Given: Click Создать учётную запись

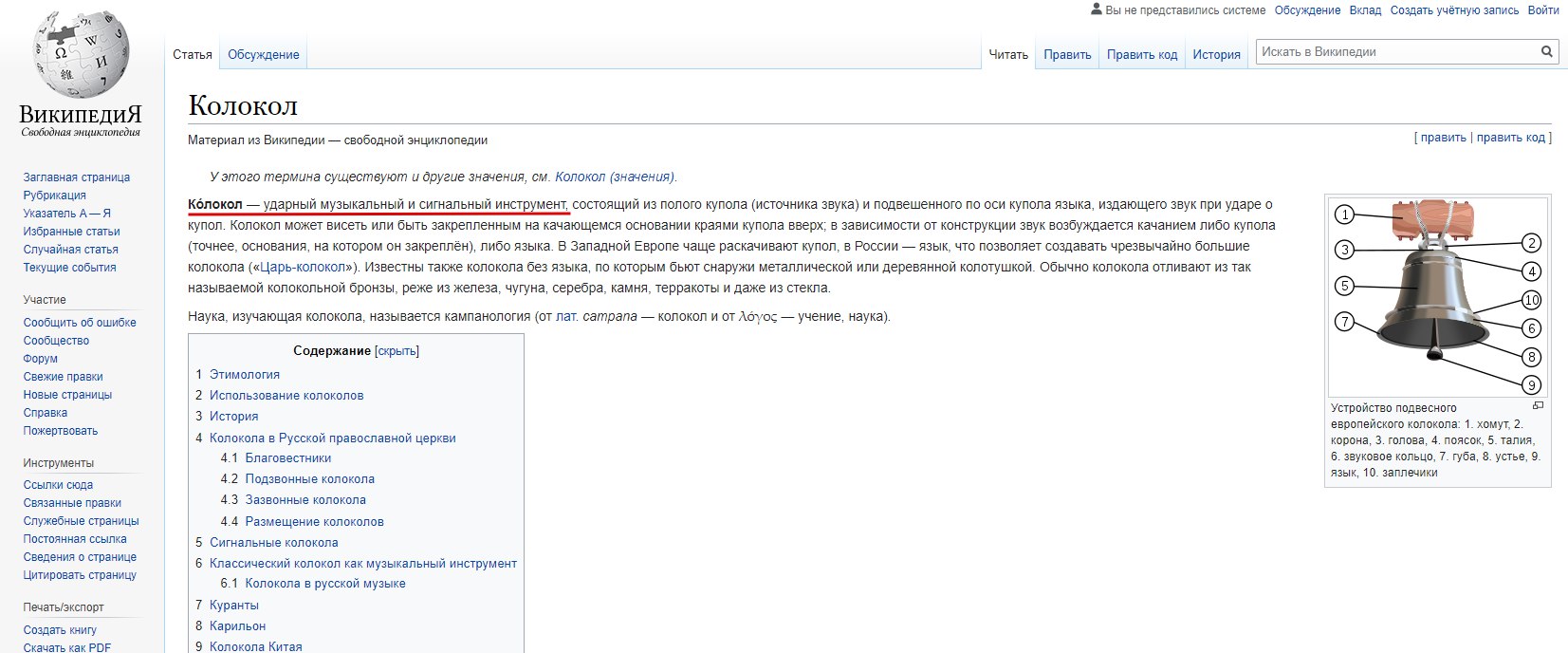Looking at the screenshot, I should click(1454, 9).
